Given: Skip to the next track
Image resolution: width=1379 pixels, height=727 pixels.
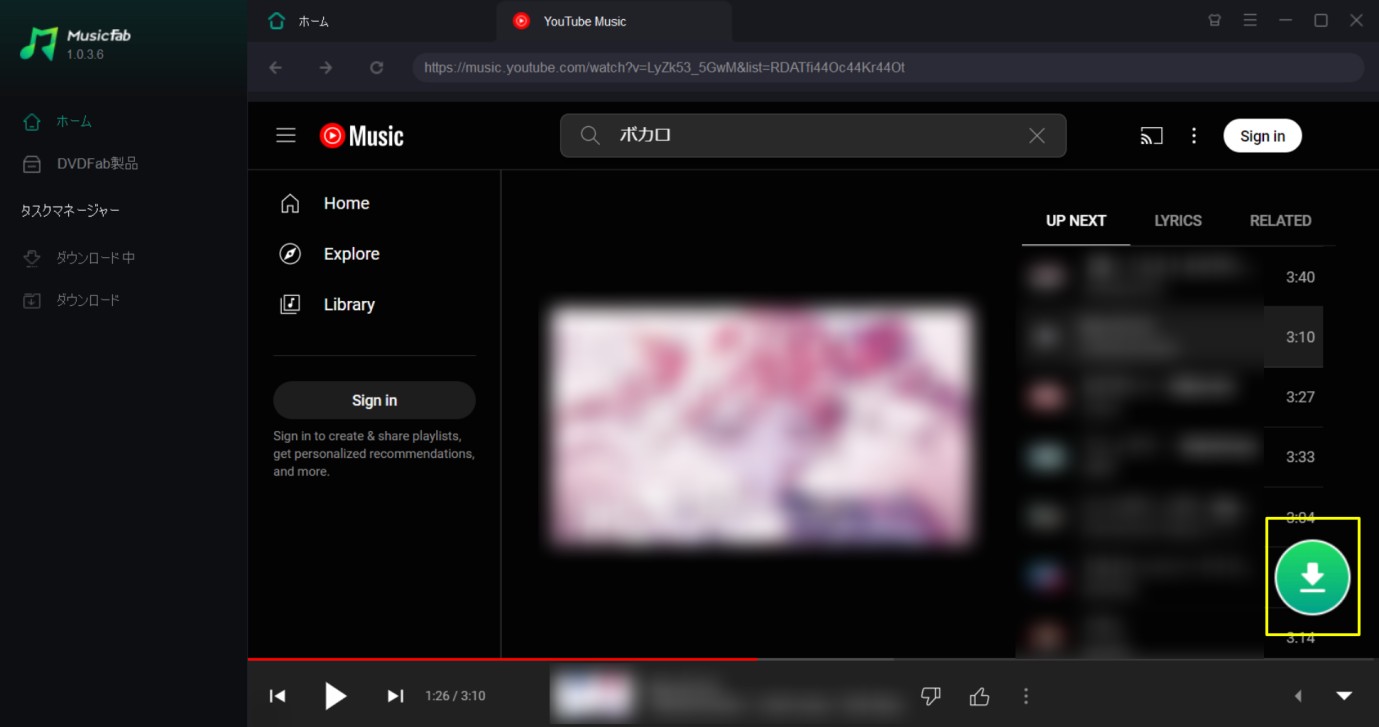Looking at the screenshot, I should click(x=395, y=696).
